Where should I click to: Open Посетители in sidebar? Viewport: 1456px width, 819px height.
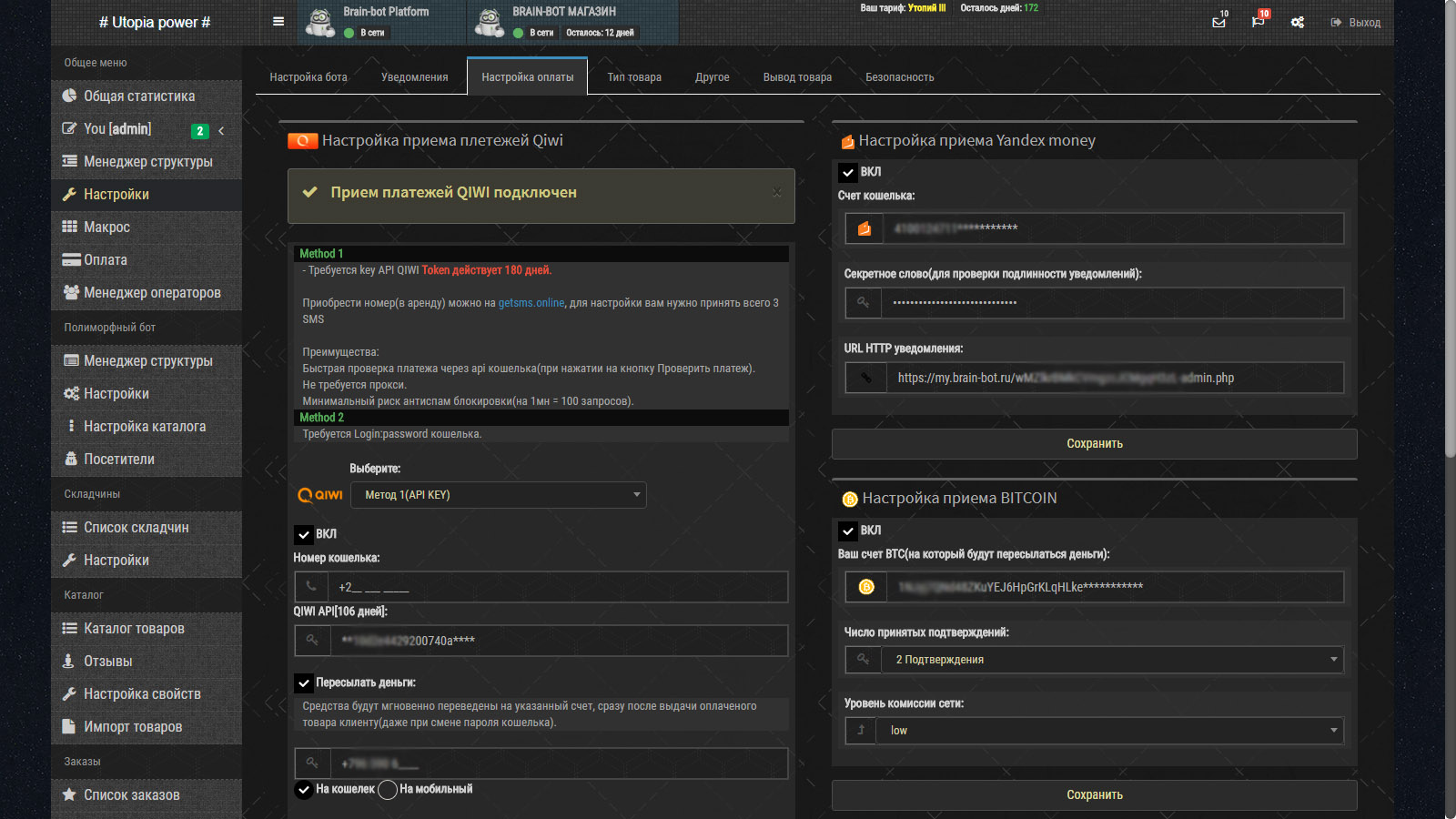coord(147,459)
